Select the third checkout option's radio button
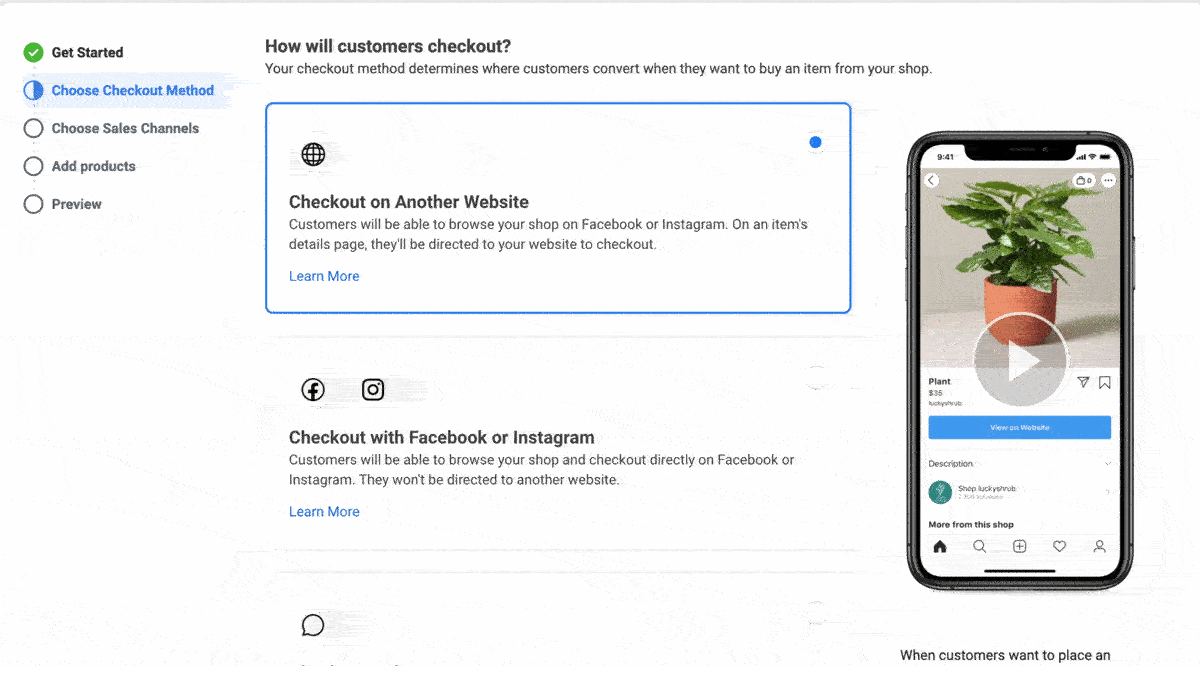 [x=815, y=611]
